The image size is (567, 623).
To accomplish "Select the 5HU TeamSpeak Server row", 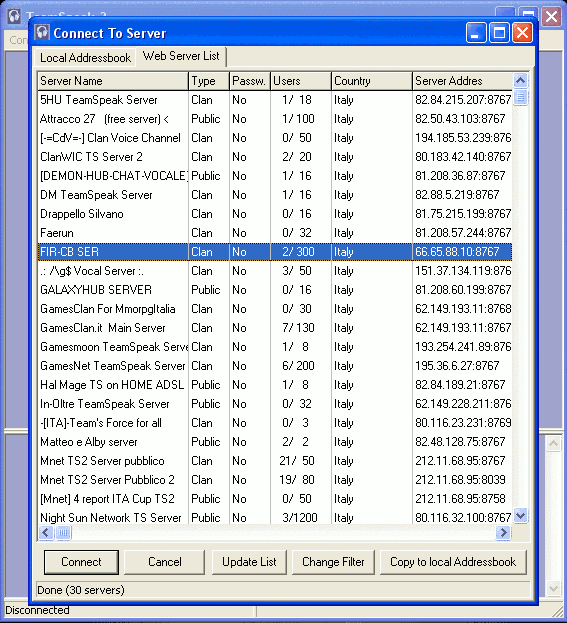I will [275, 100].
